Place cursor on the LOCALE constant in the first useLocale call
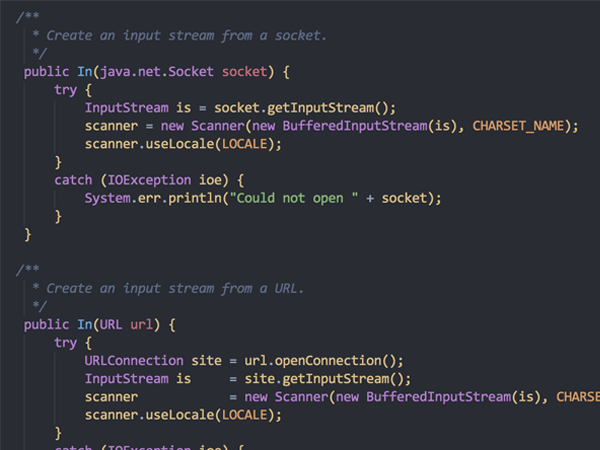Viewport: 600px width, 450px height. pyautogui.click(x=245, y=144)
